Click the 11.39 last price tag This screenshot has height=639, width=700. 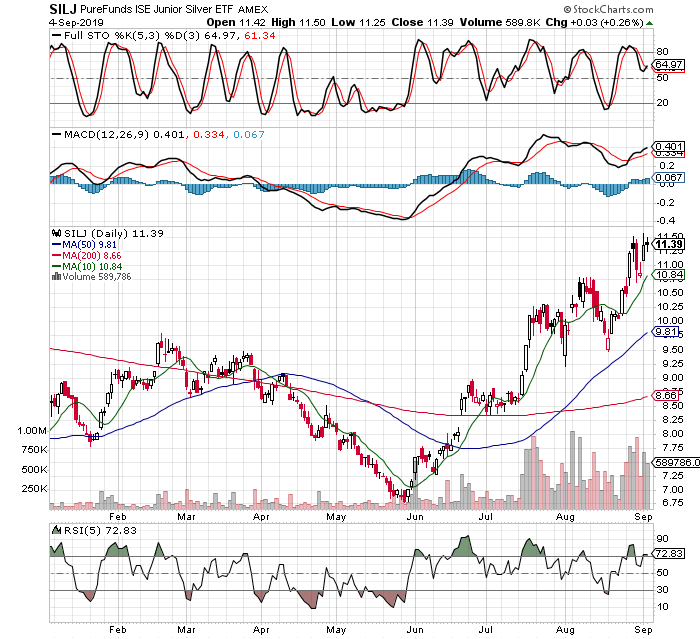[669, 244]
